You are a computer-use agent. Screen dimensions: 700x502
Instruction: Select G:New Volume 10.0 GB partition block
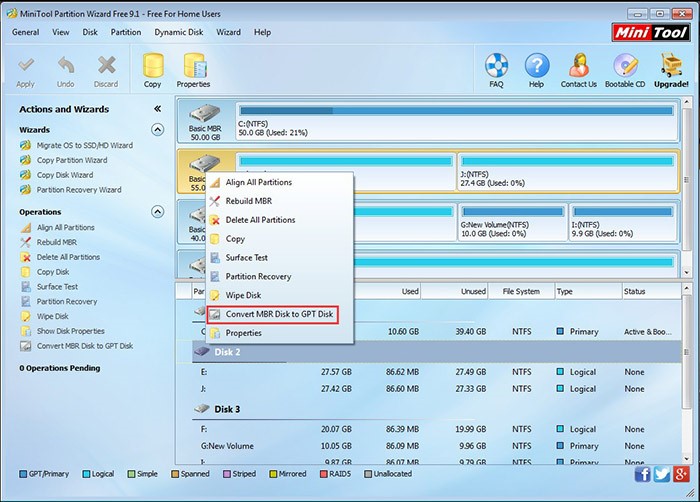(512, 222)
